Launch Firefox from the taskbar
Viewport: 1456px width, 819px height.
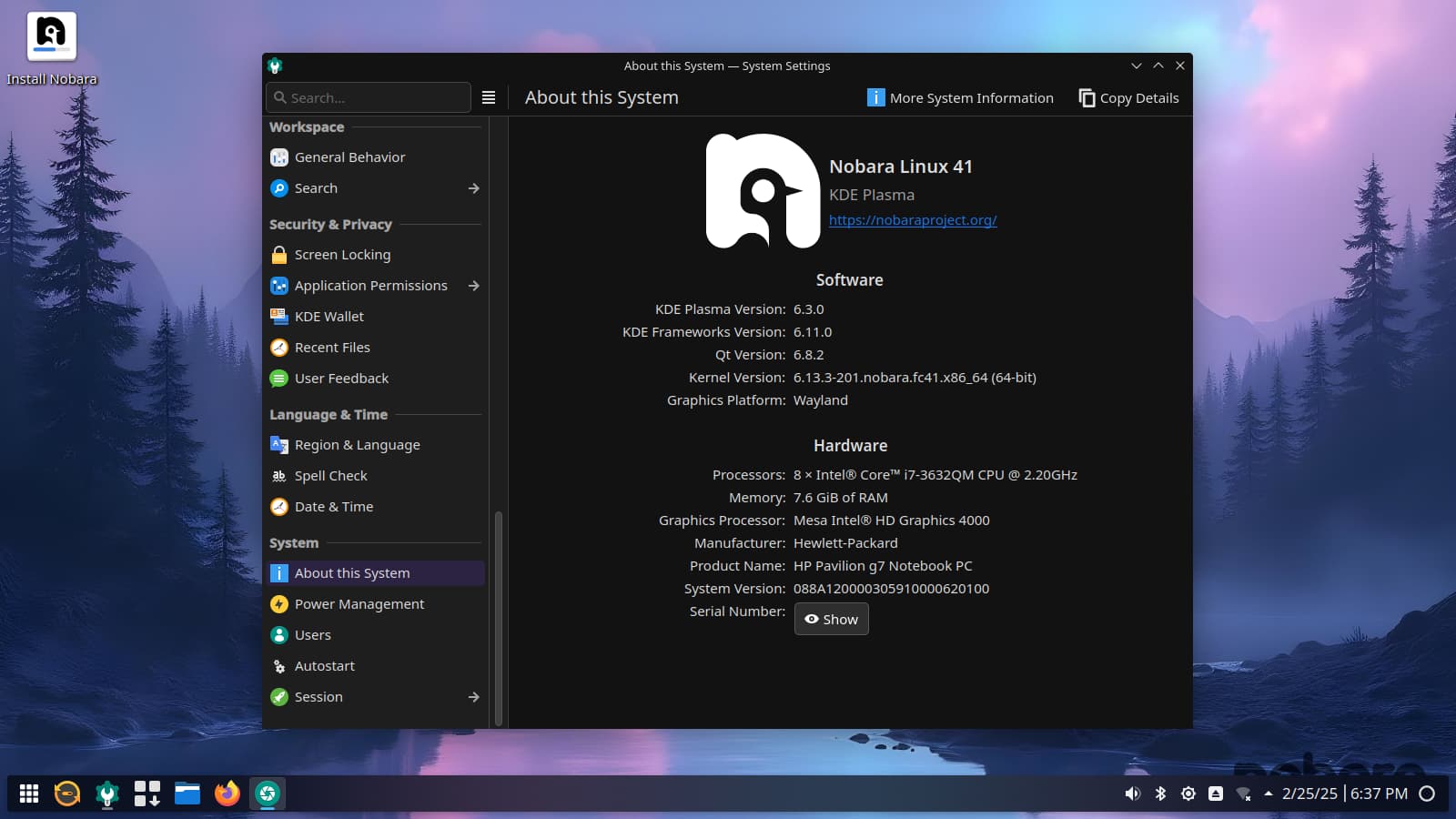(227, 794)
